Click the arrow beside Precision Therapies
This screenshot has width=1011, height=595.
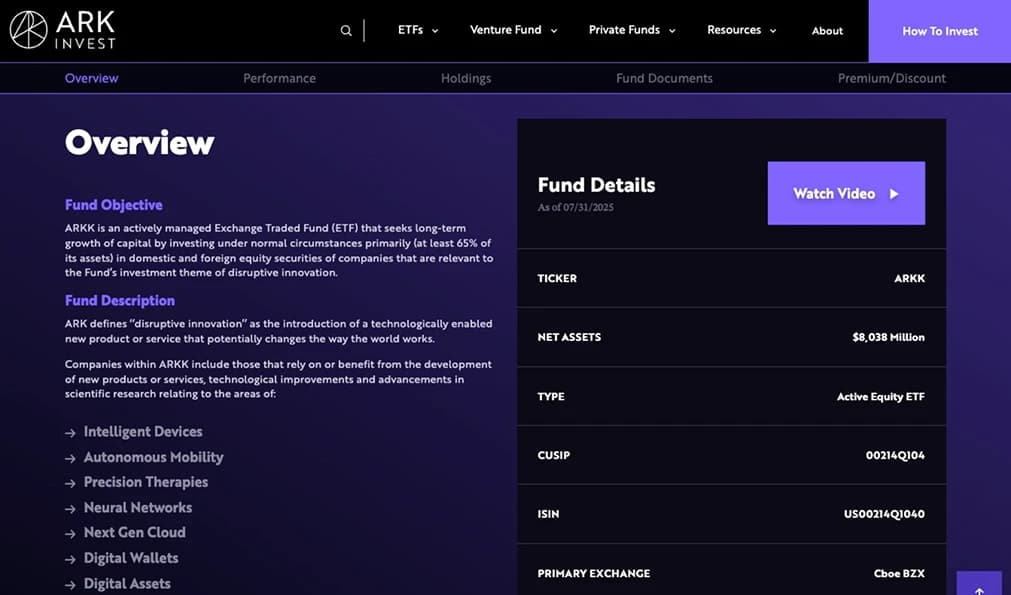pos(70,483)
